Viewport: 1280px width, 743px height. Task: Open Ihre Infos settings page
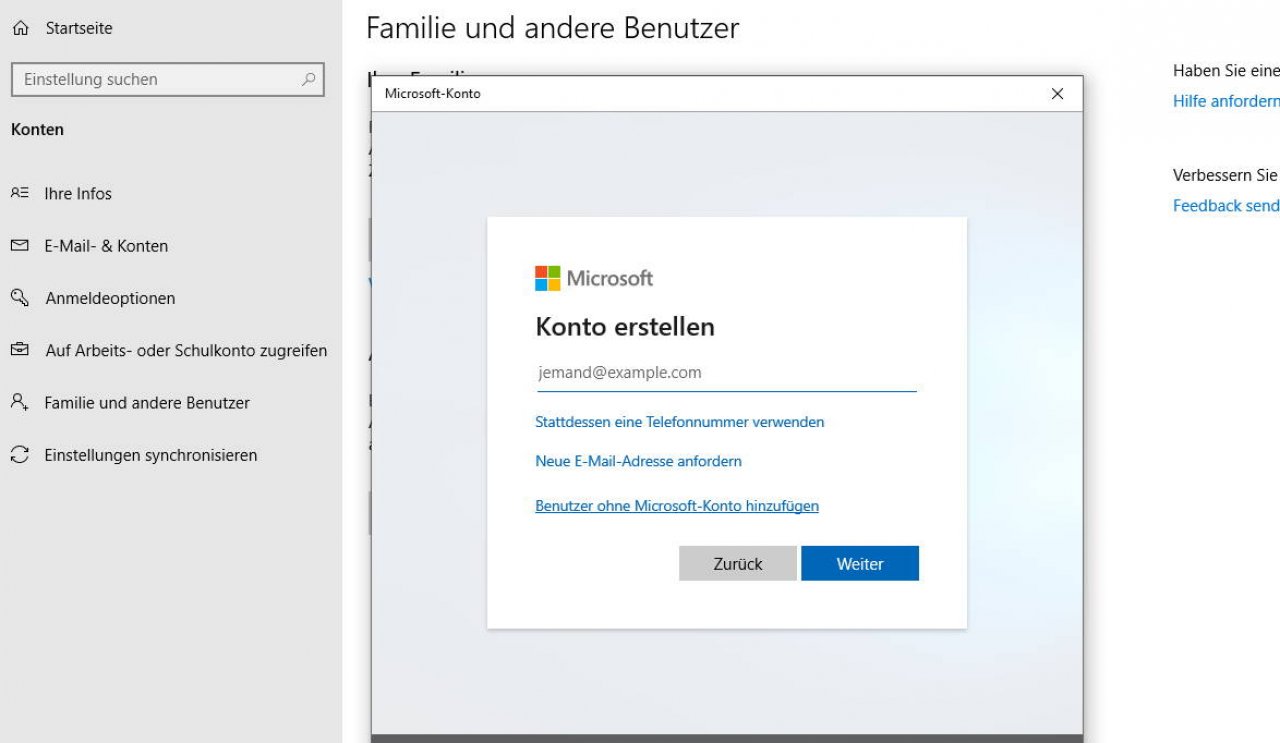tap(78, 193)
